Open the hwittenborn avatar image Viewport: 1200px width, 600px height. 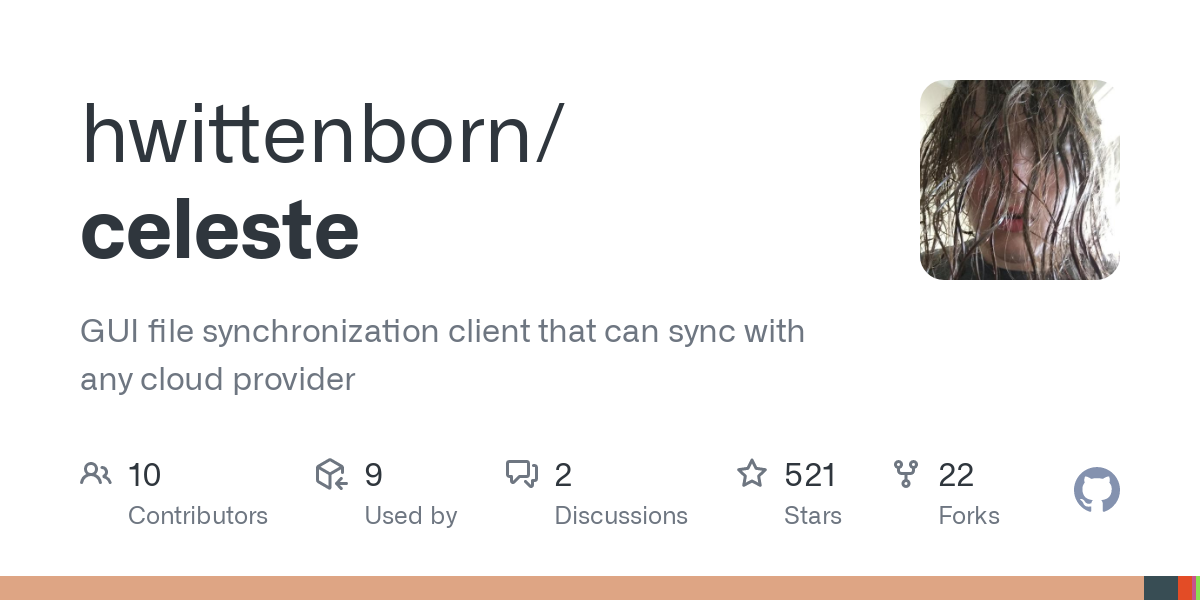[x=1020, y=180]
